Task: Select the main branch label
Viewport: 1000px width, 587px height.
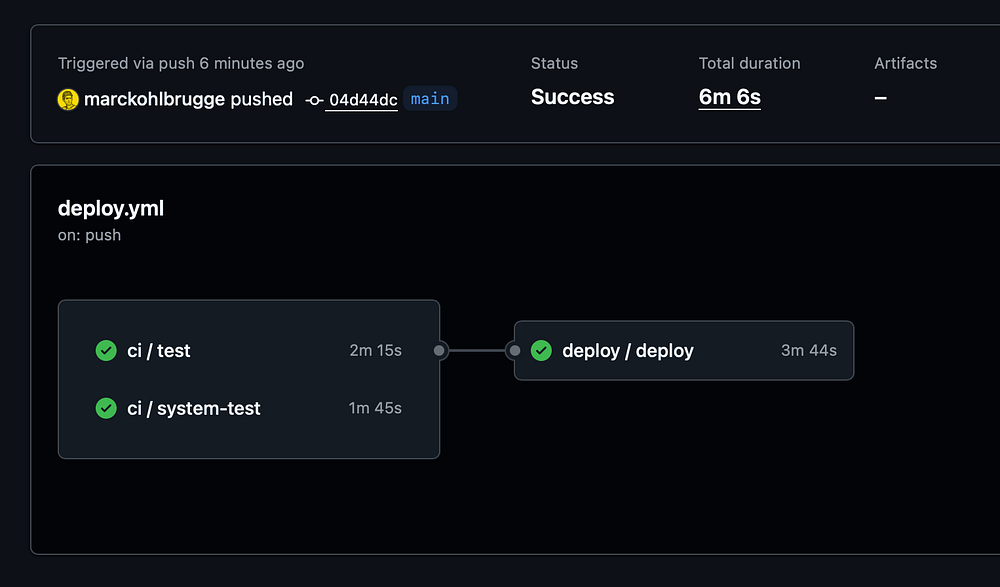Action: coord(430,99)
